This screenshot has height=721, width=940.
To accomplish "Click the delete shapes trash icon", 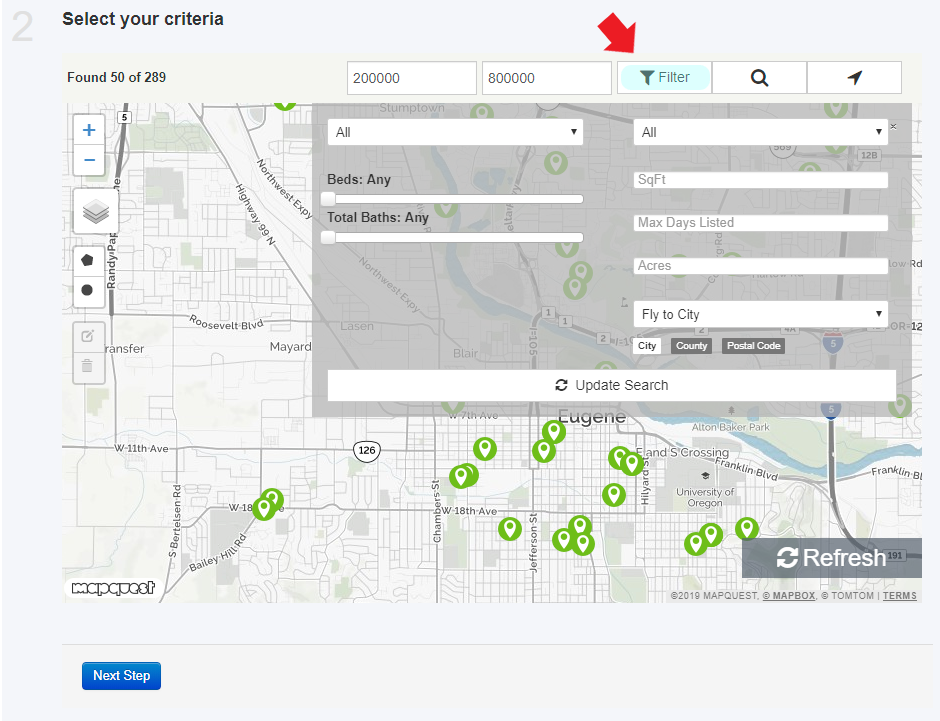I will coord(88,366).
